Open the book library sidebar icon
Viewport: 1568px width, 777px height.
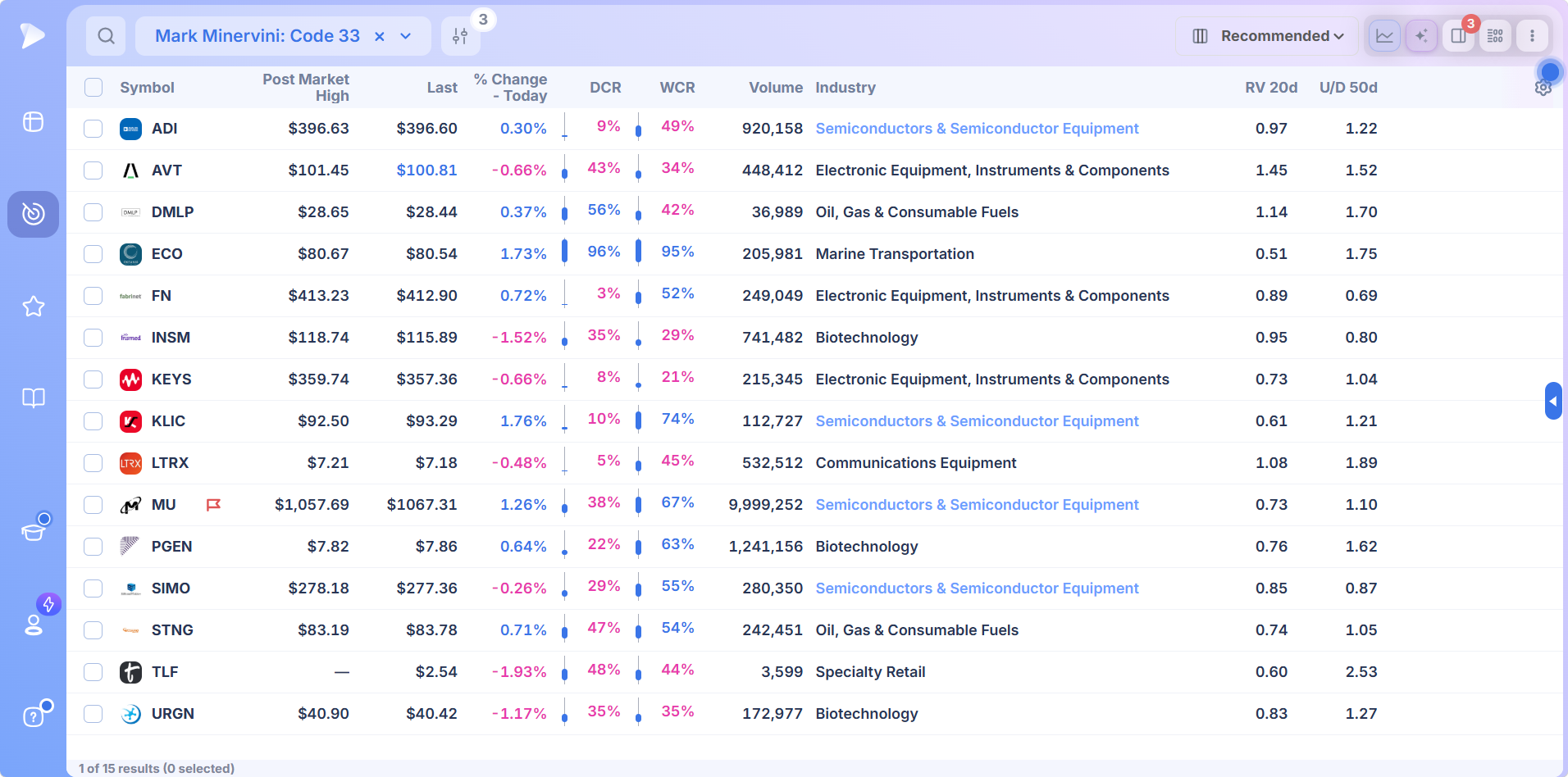33,398
